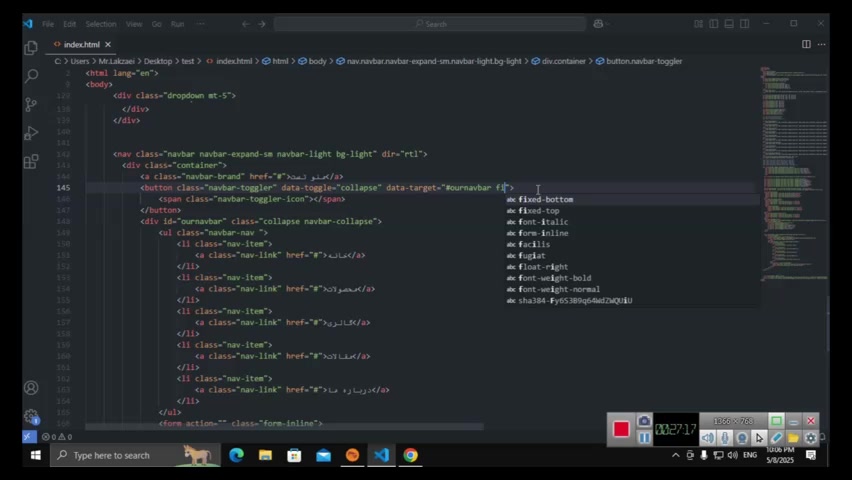The width and height of the screenshot is (852, 480).
Task: Toggle recorder webcam overlay
Action: (x=742, y=438)
